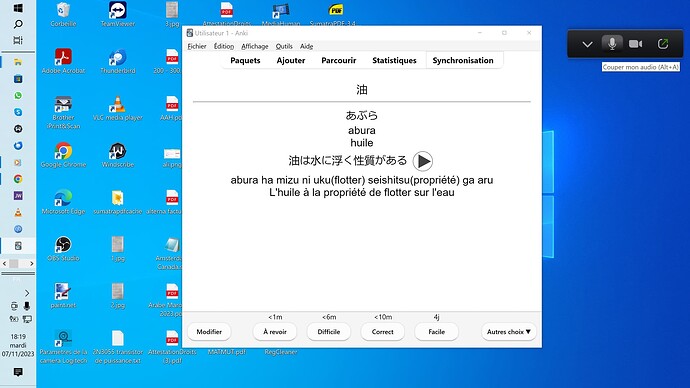Viewport: 690px width, 388px height.
Task: Select the VLC media player desktop icon
Action: point(117,109)
